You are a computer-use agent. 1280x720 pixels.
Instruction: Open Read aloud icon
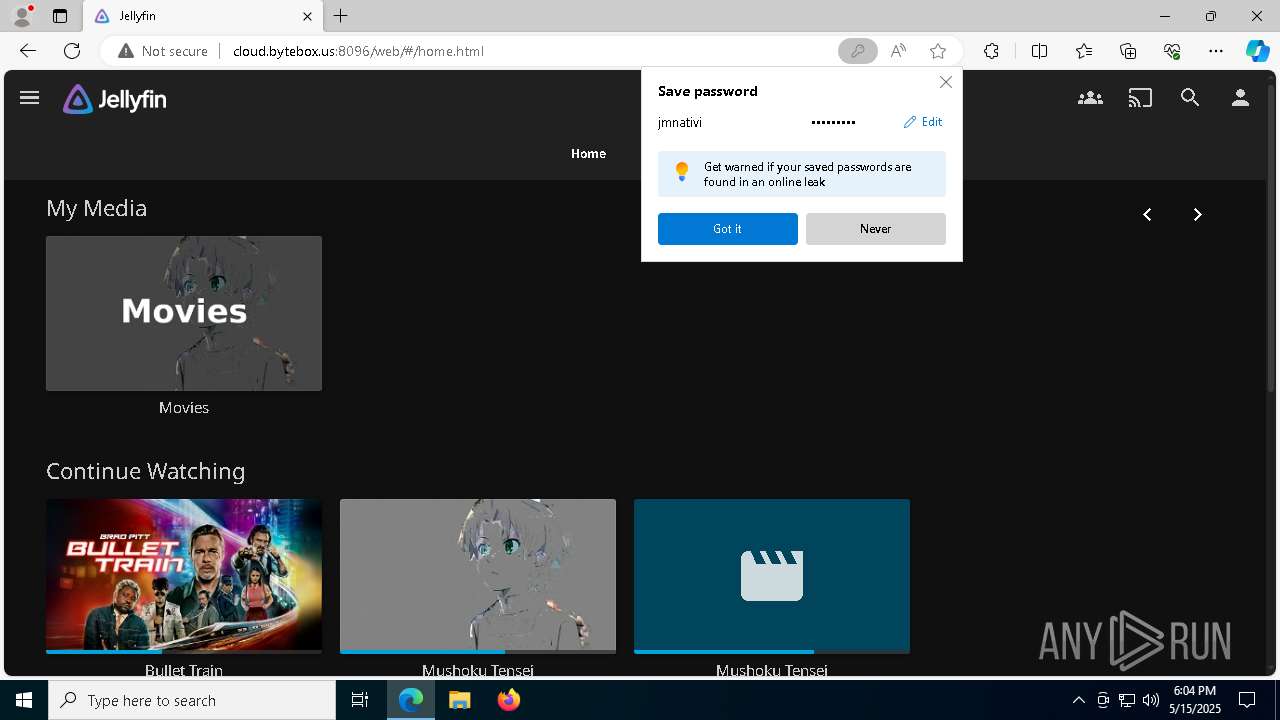898,51
